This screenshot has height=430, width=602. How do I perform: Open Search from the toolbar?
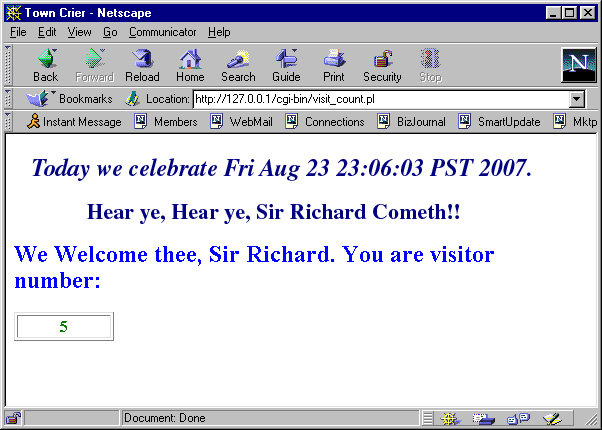point(238,65)
